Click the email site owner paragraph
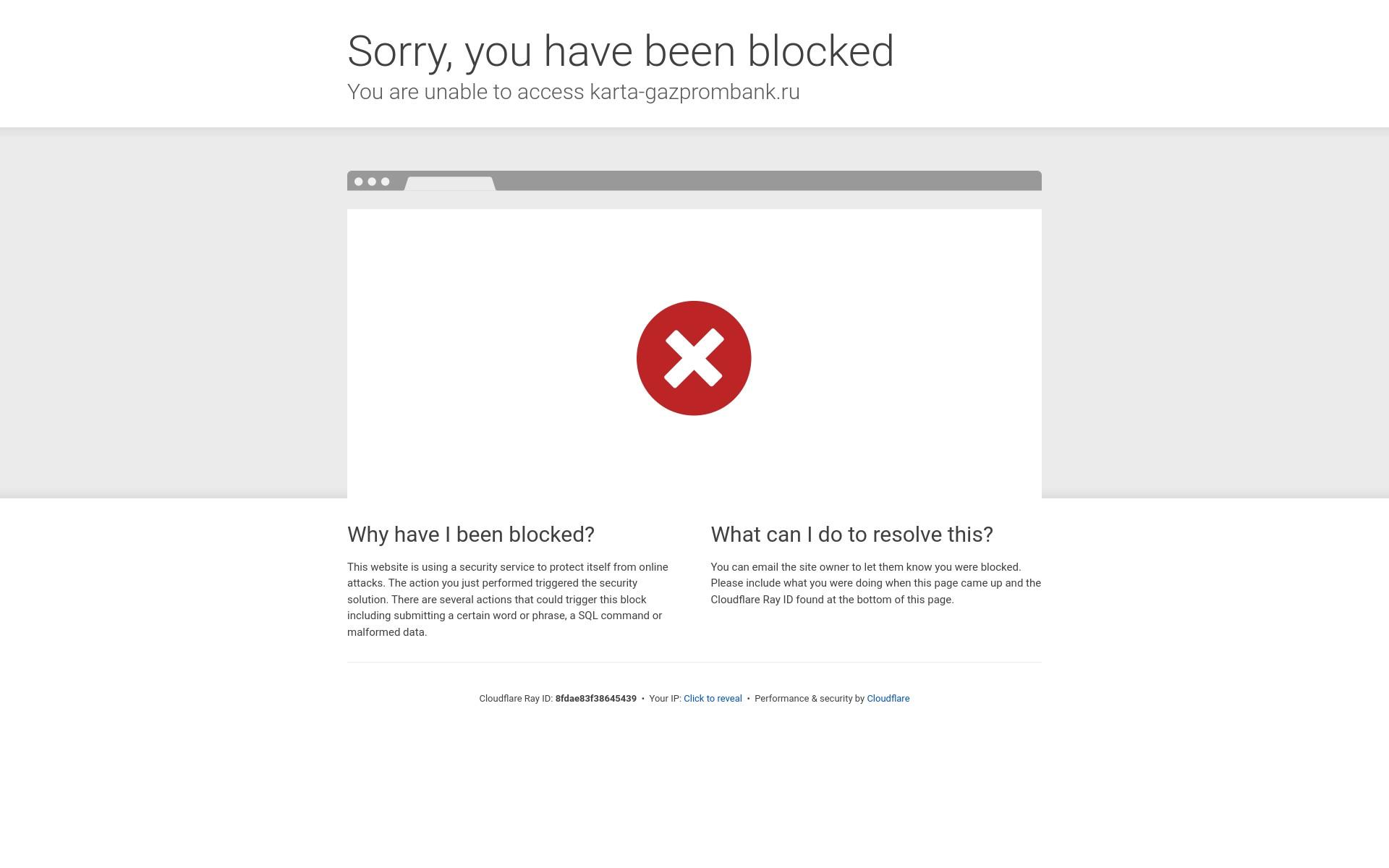This screenshot has height=868, width=1389. (x=876, y=583)
